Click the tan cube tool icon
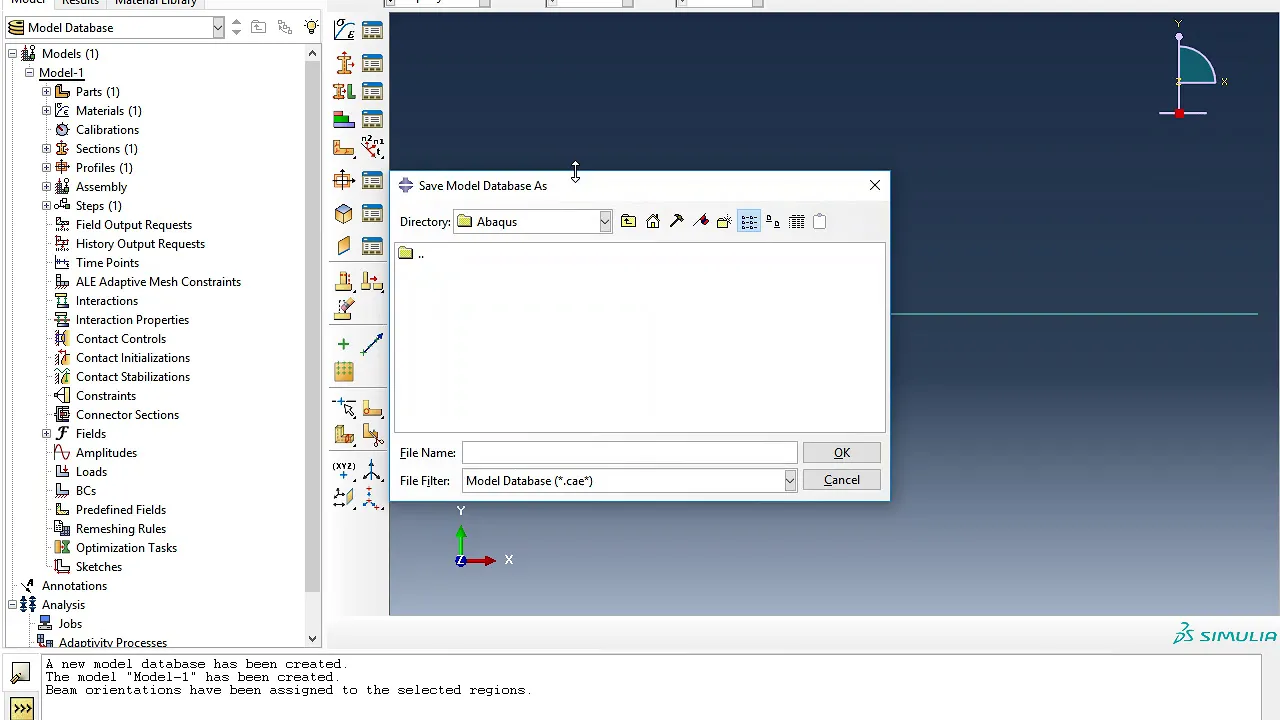Screen dimensions: 1280x720 click(x=344, y=213)
